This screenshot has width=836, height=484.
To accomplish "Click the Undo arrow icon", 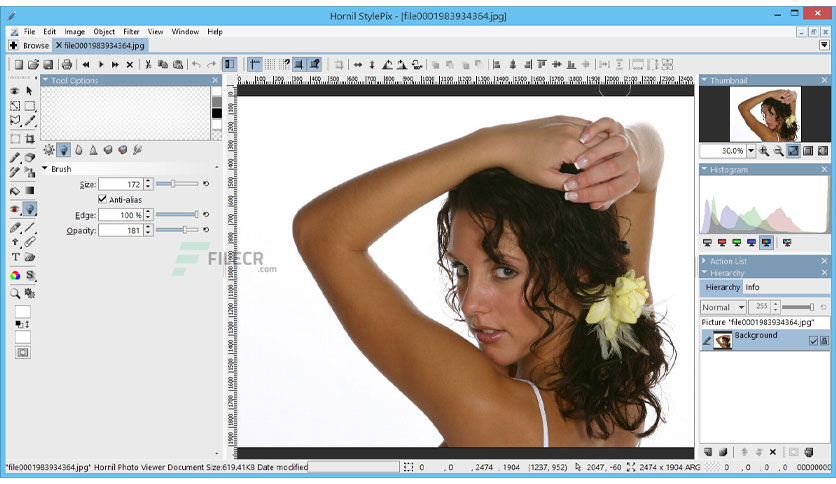I will 196,64.
